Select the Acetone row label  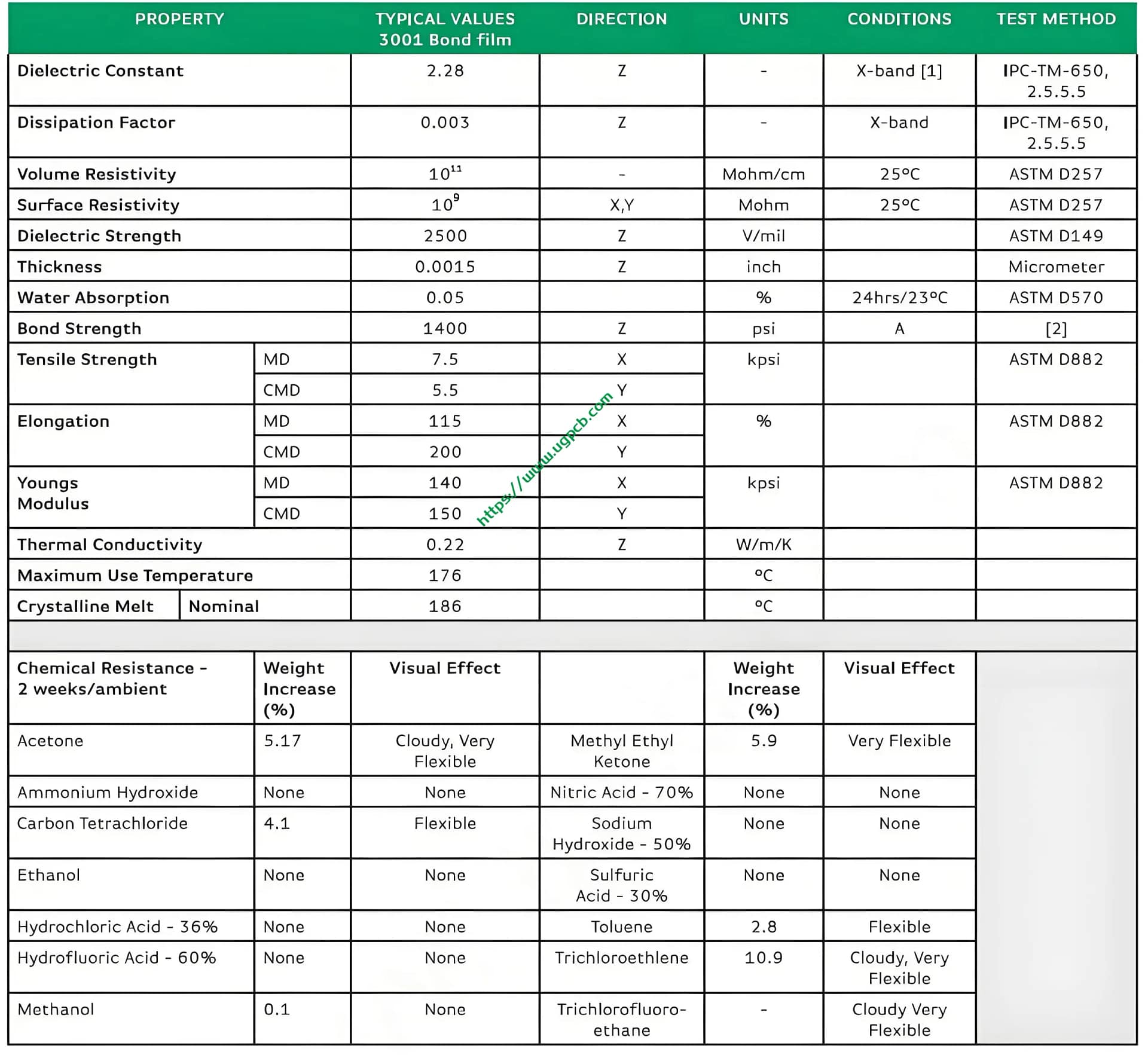(51, 741)
